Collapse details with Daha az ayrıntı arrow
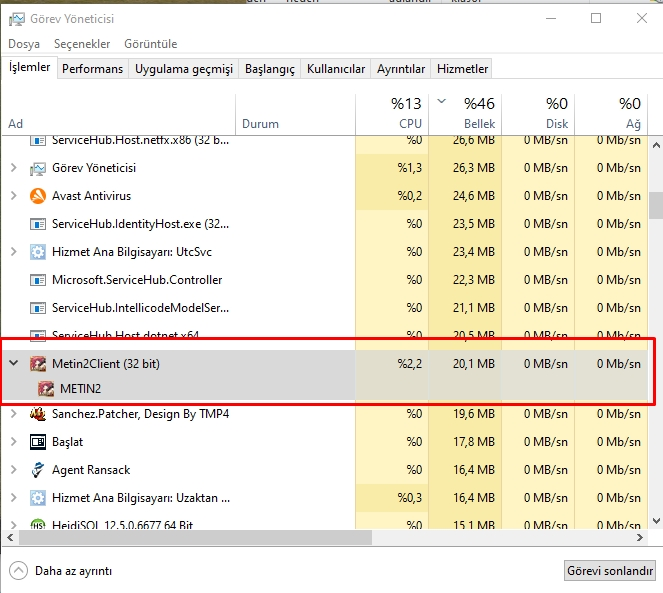663x593 pixels. pos(18,571)
